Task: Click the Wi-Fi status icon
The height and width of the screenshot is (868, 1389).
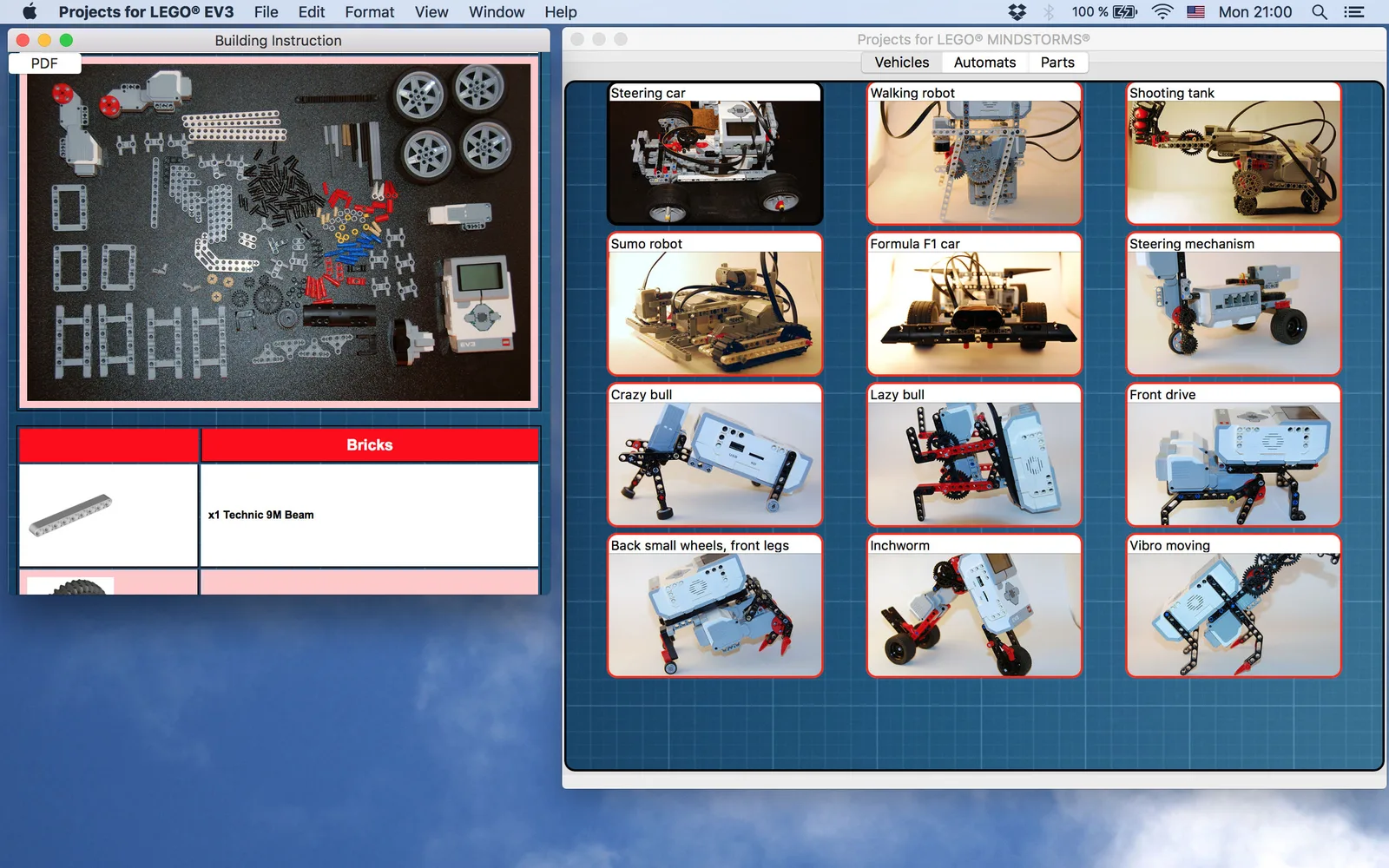Action: (x=1162, y=12)
